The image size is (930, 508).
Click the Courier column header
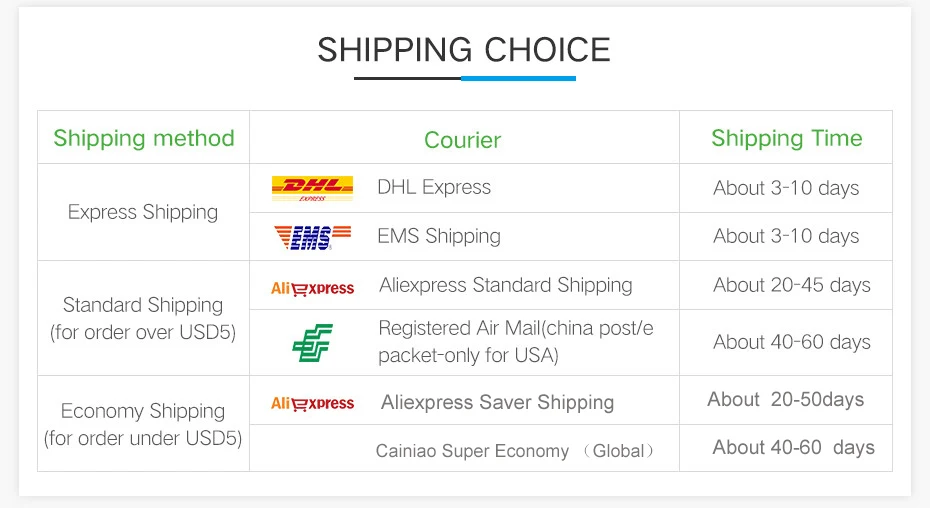click(x=462, y=140)
